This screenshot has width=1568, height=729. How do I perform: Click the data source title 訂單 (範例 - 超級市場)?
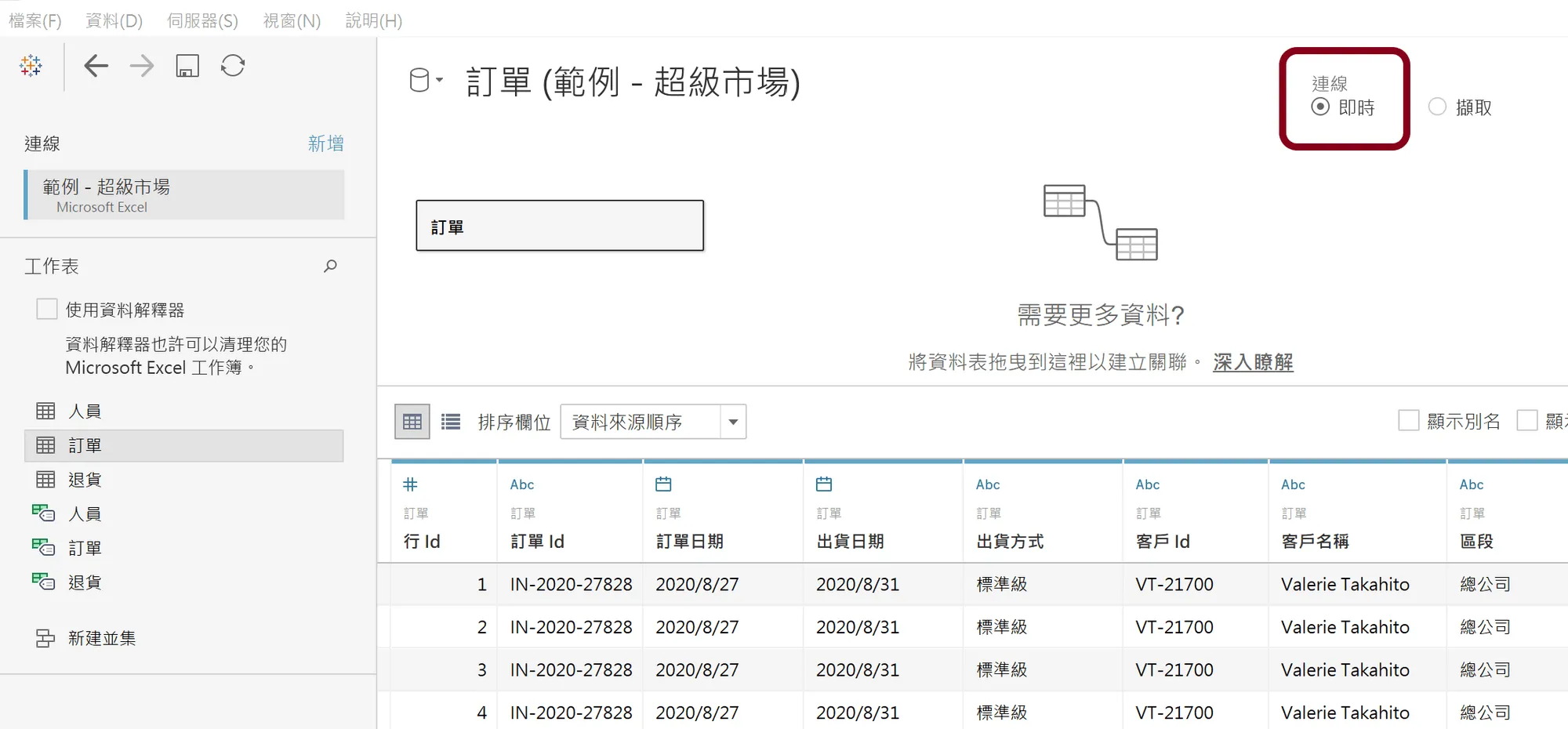[633, 82]
